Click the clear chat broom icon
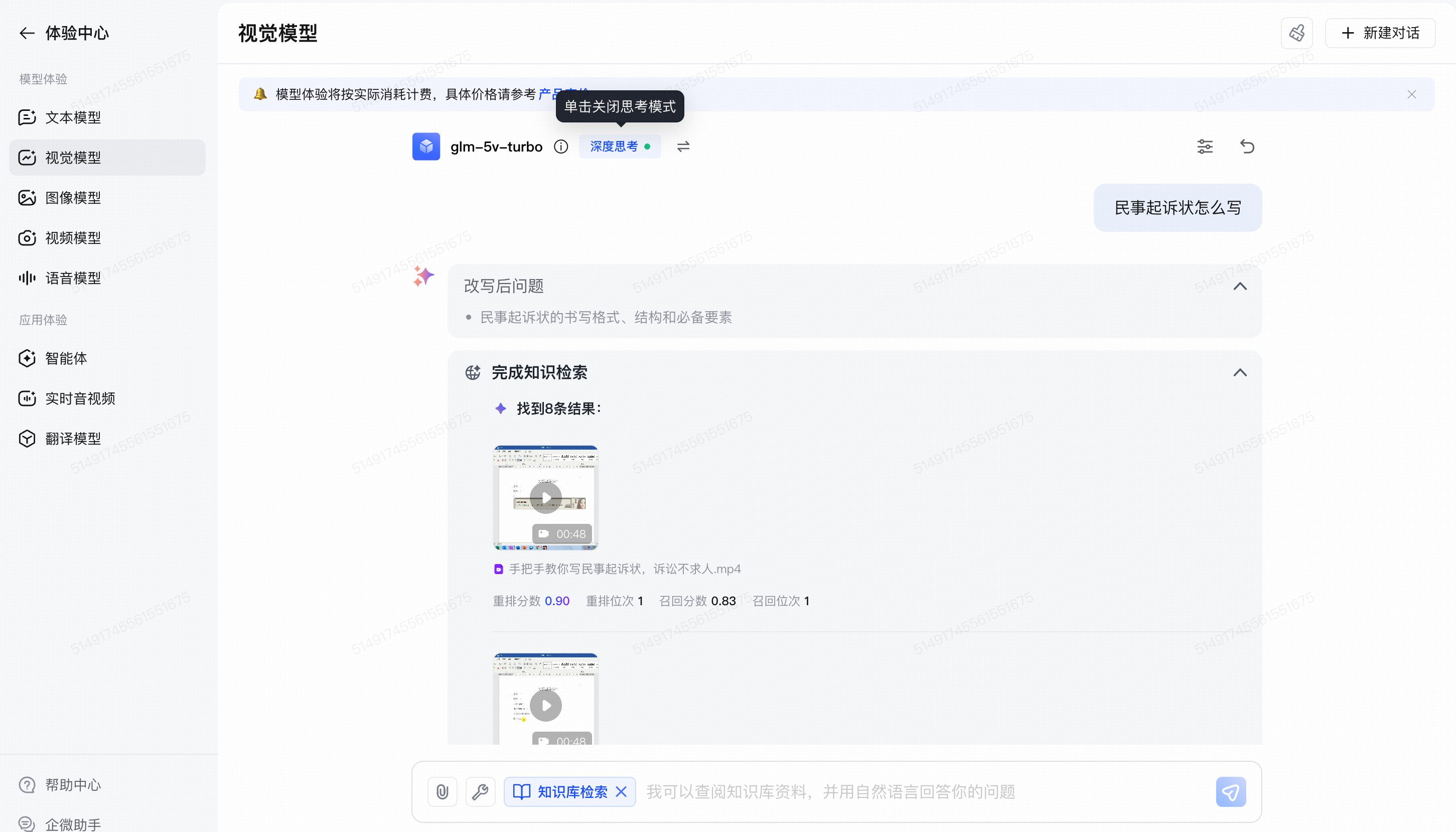 click(x=1296, y=33)
